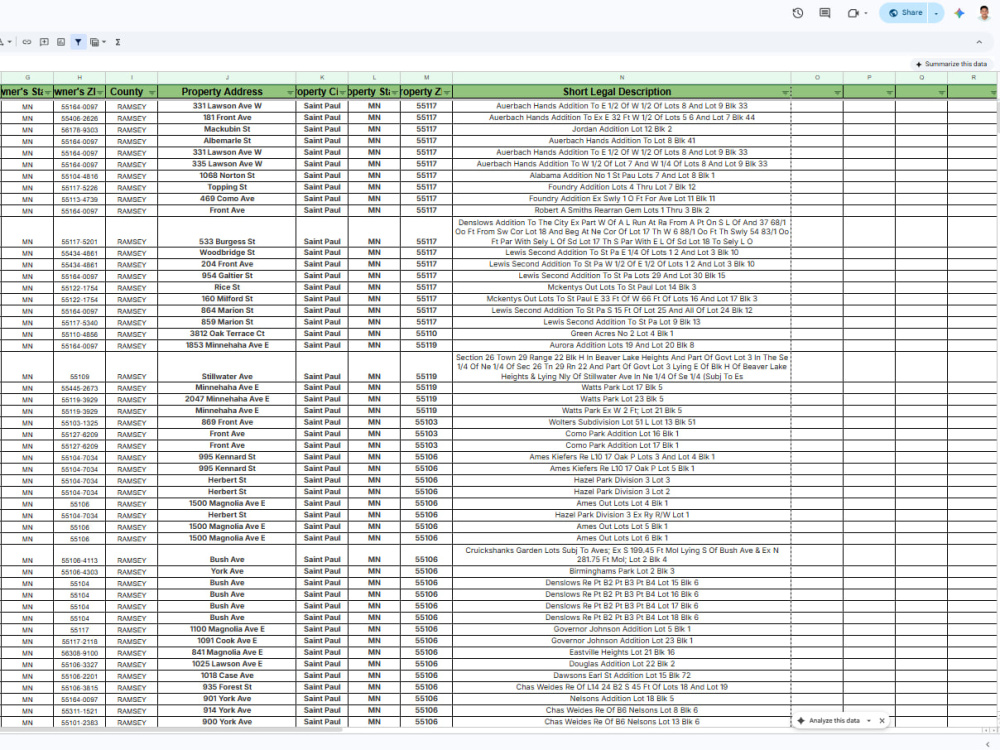Screen dimensions: 1000x750
Task: Select cell 1091 Cook Ave E
Action: point(227,641)
